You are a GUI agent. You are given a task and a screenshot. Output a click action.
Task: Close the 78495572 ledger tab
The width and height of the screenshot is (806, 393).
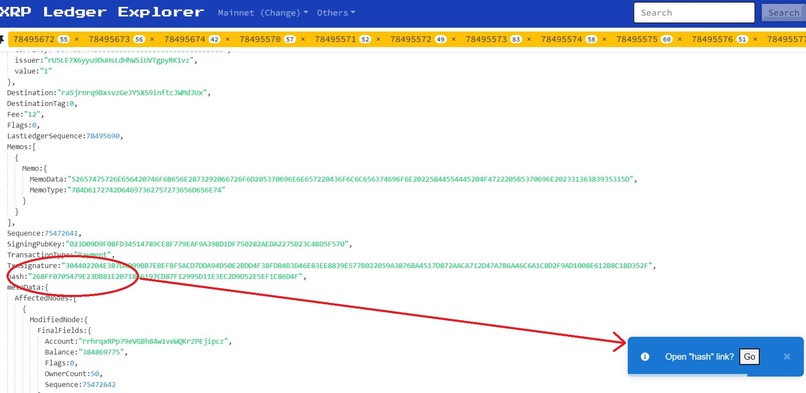(453, 39)
